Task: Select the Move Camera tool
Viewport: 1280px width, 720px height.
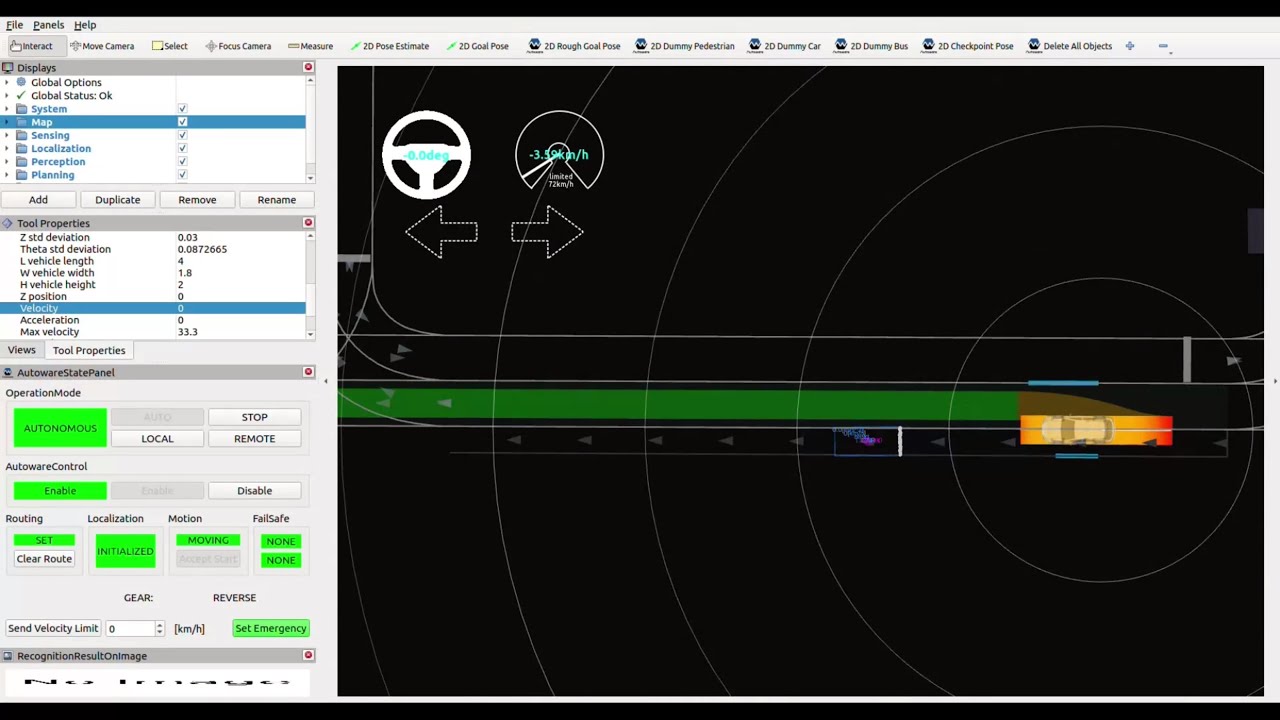Action: (102, 46)
